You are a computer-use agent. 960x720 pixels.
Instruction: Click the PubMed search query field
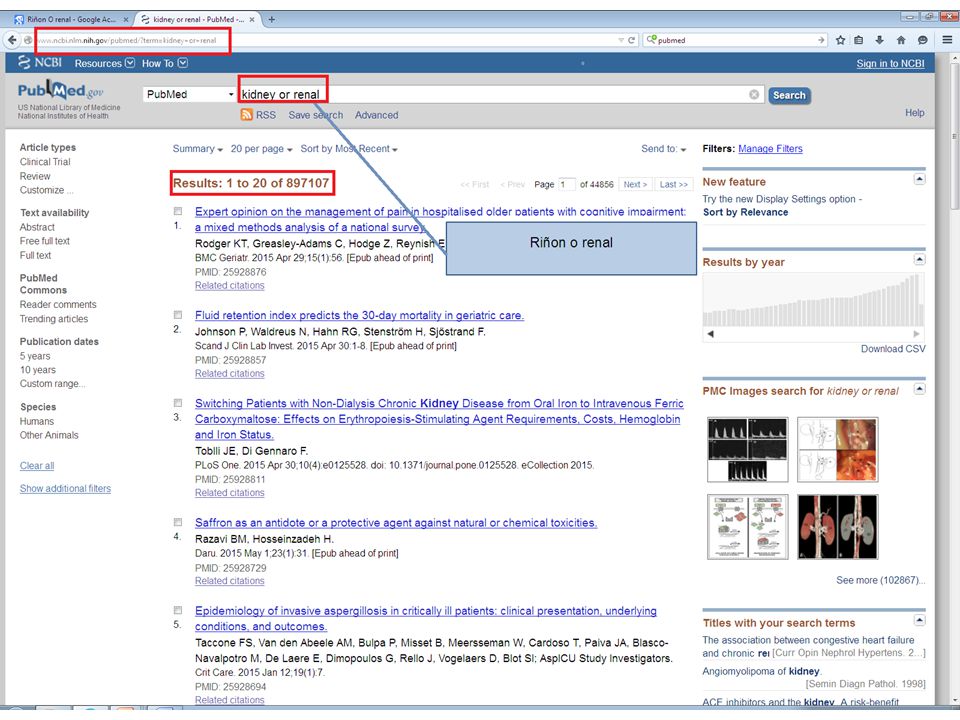click(x=502, y=94)
